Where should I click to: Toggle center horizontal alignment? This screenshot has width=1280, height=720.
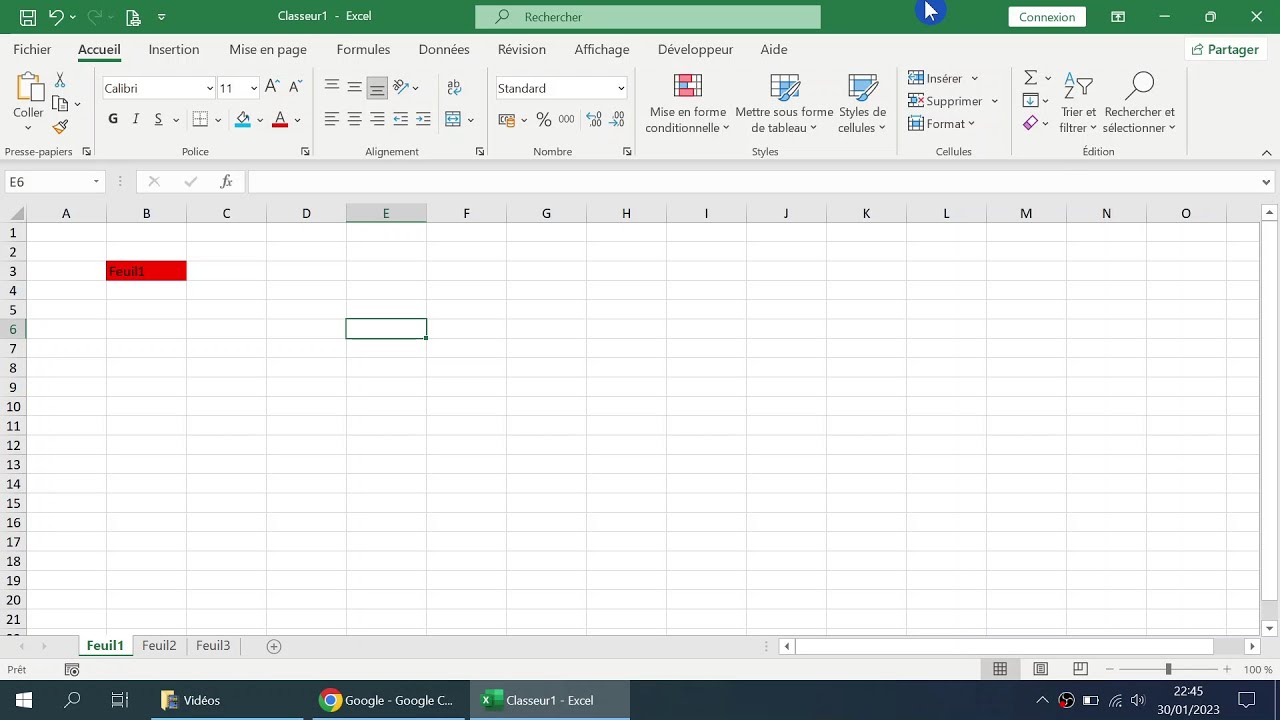click(x=355, y=120)
